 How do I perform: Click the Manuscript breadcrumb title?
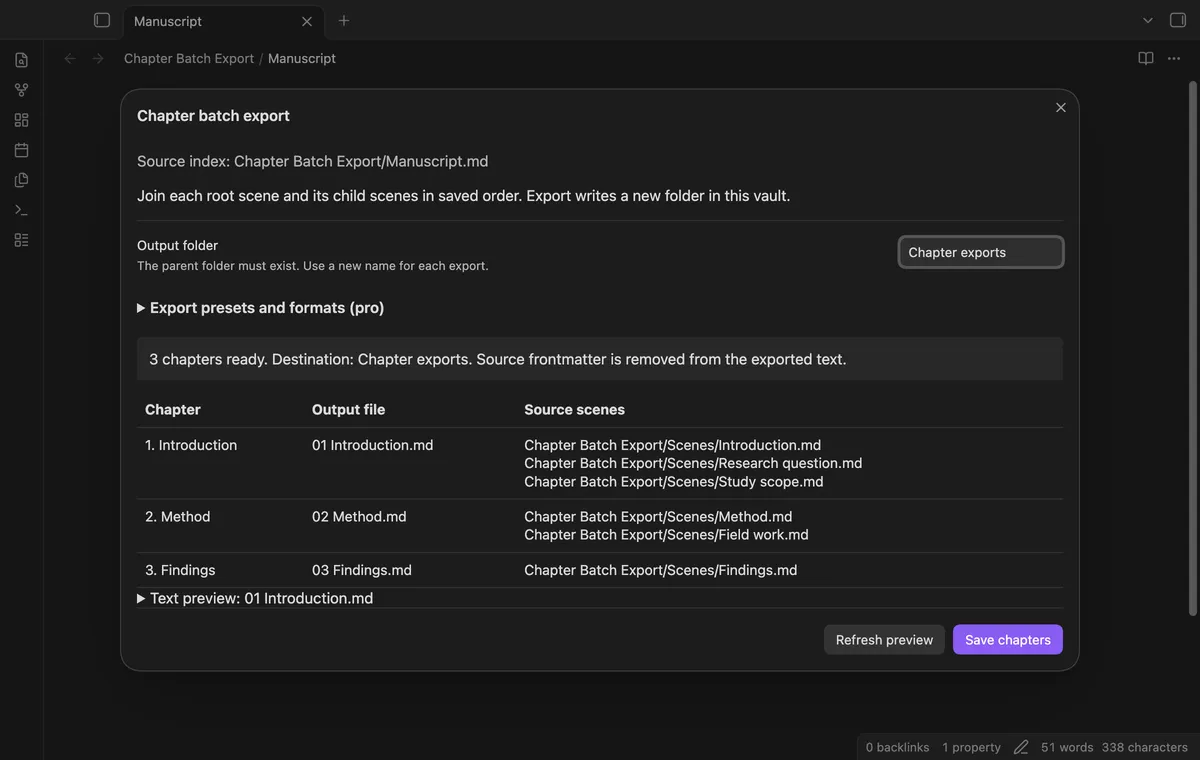tap(302, 59)
